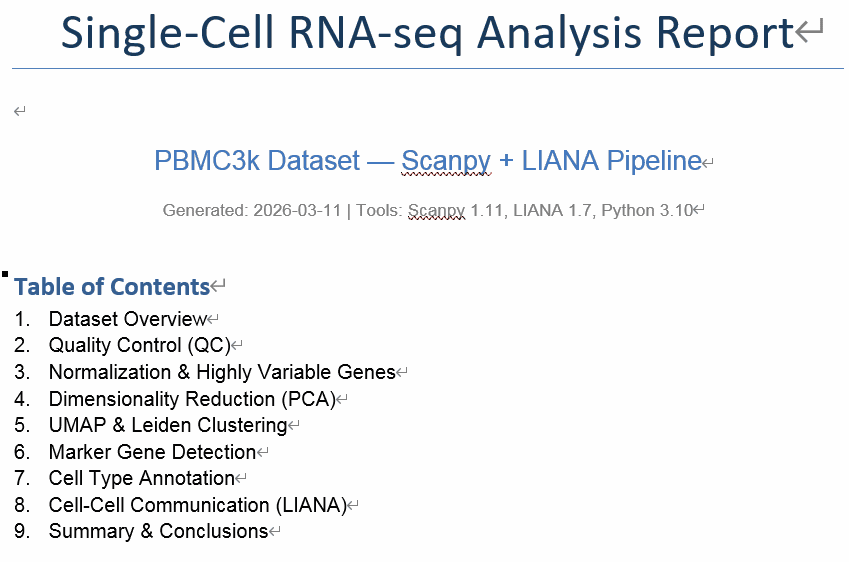
Task: Click the "Table of Contents" heading
Action: point(112,287)
